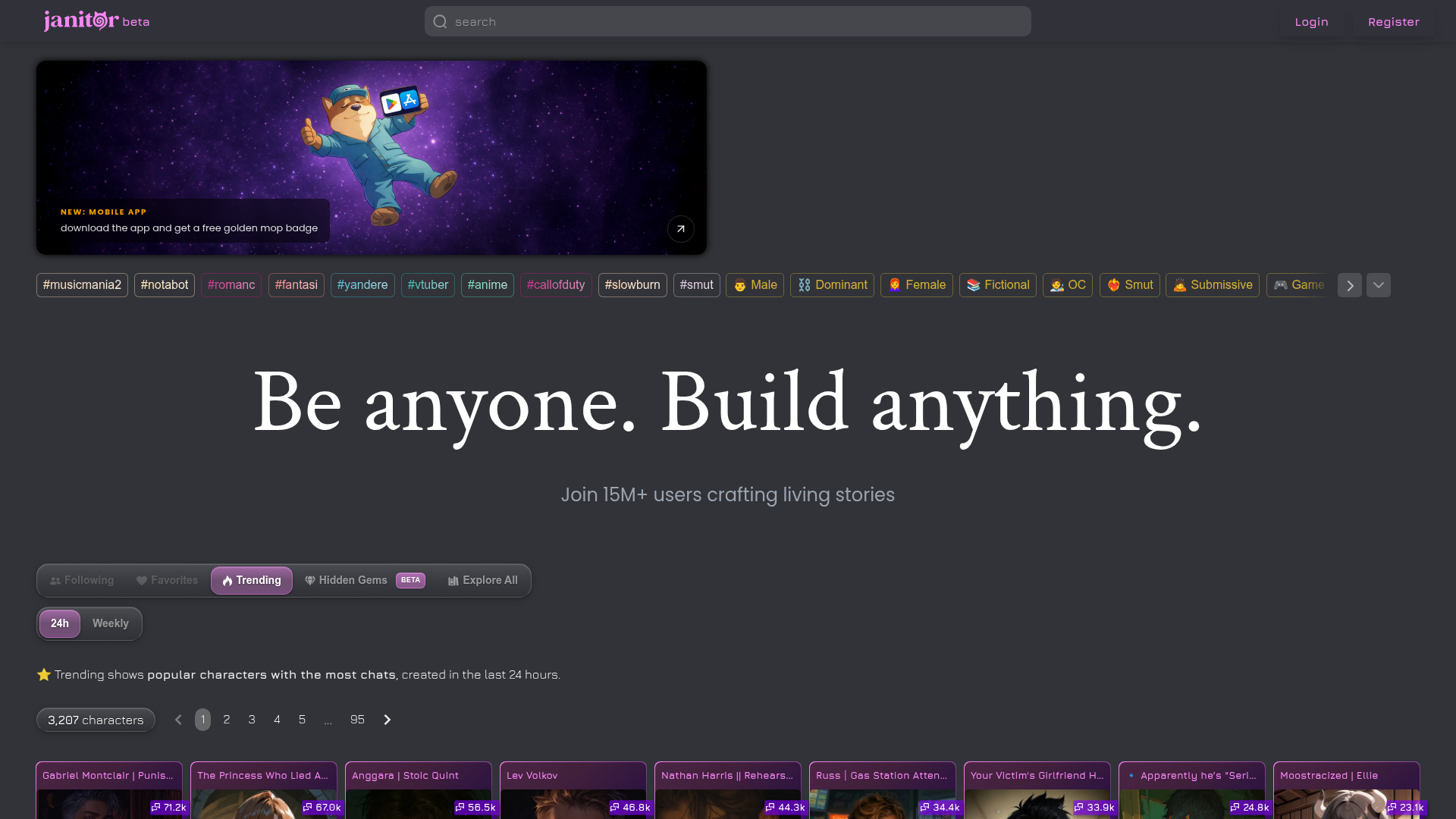This screenshot has height=819, width=1456.
Task: Select the Dominant chains tag
Action: pos(832,285)
